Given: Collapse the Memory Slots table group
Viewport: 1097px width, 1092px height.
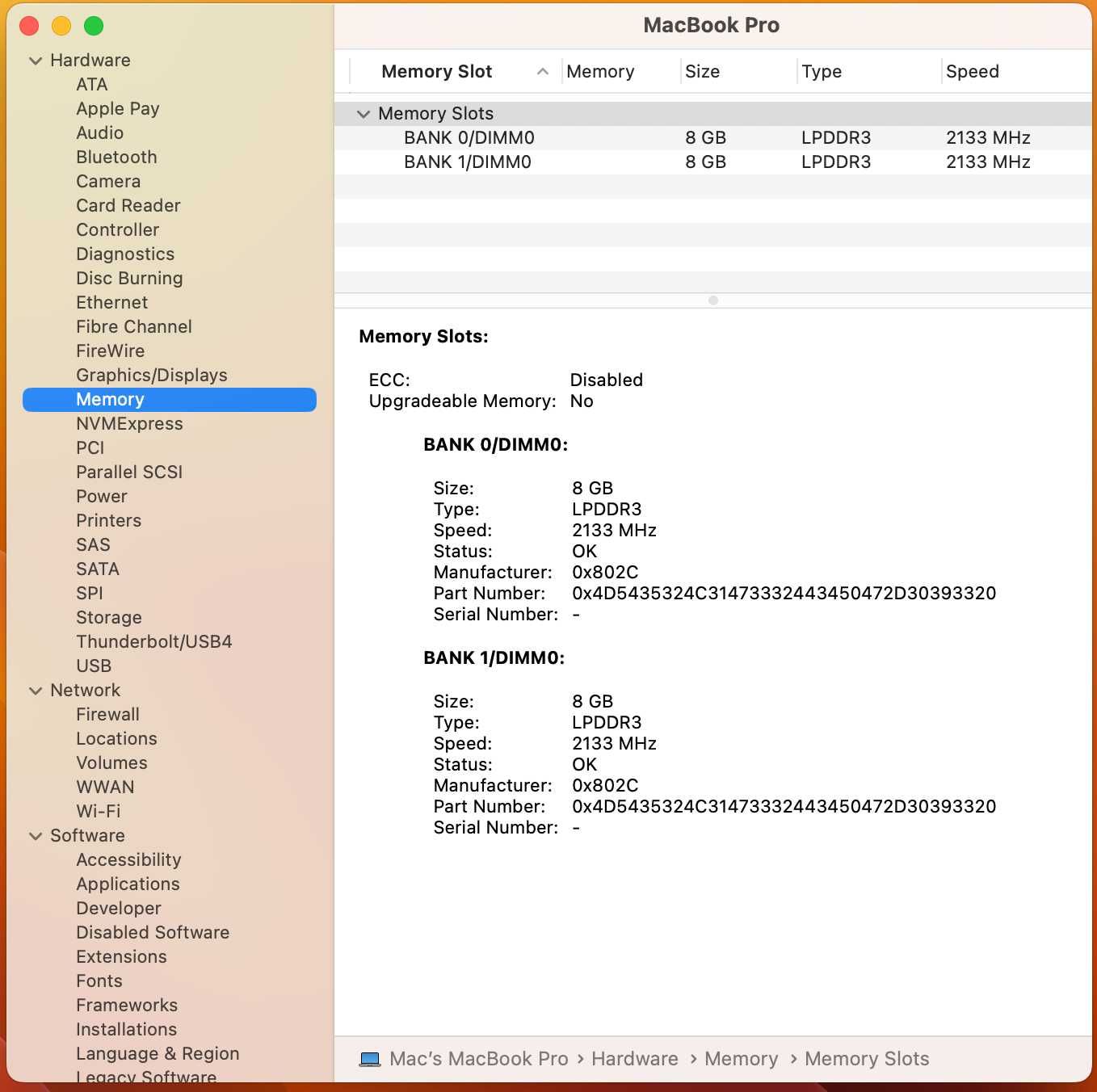Looking at the screenshot, I should point(364,114).
